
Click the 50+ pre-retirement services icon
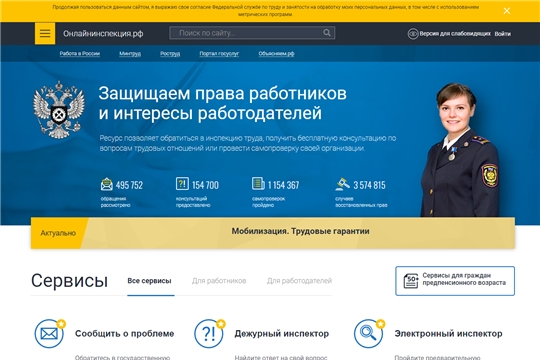tap(411, 281)
